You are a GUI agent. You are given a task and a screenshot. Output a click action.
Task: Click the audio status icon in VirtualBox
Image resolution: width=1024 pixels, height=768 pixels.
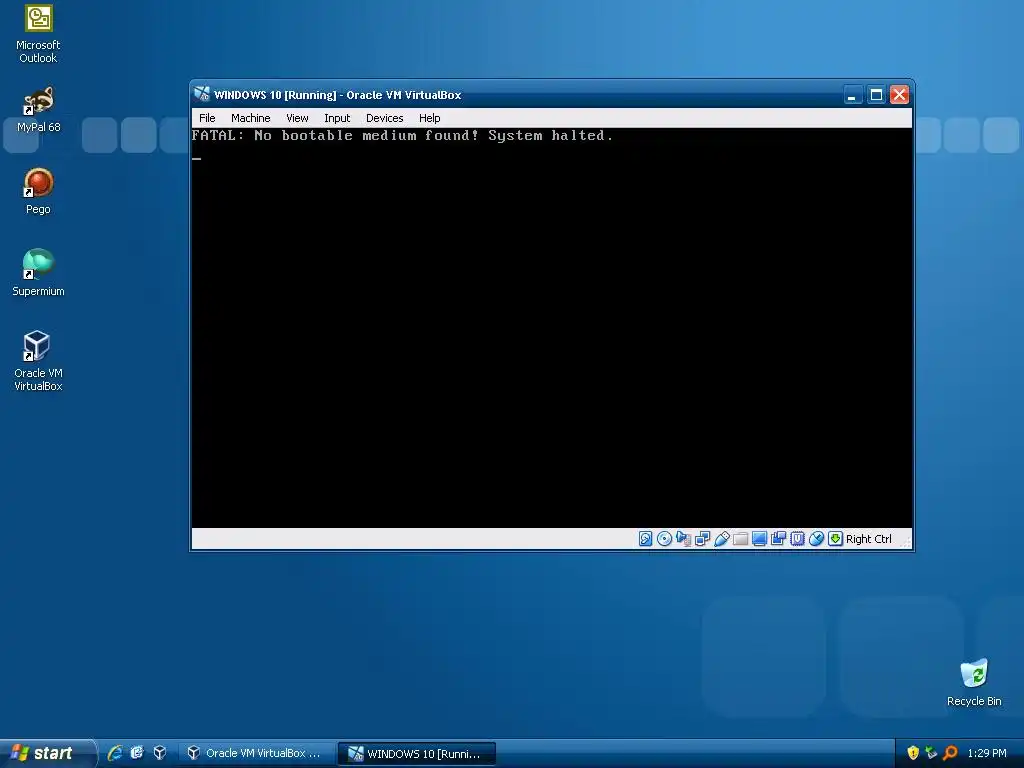click(x=683, y=539)
